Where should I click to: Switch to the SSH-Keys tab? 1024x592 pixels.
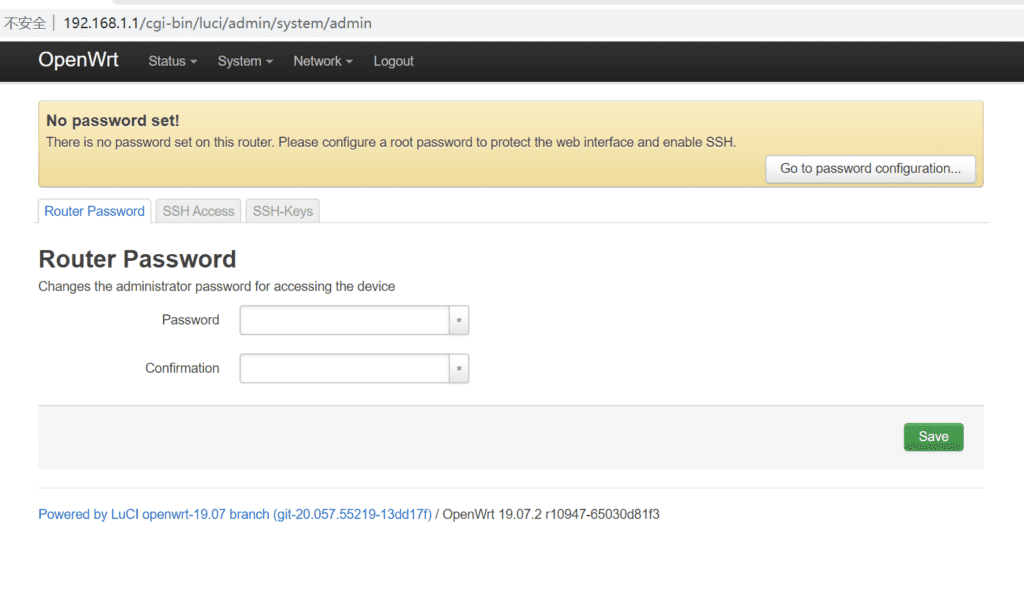pos(282,210)
